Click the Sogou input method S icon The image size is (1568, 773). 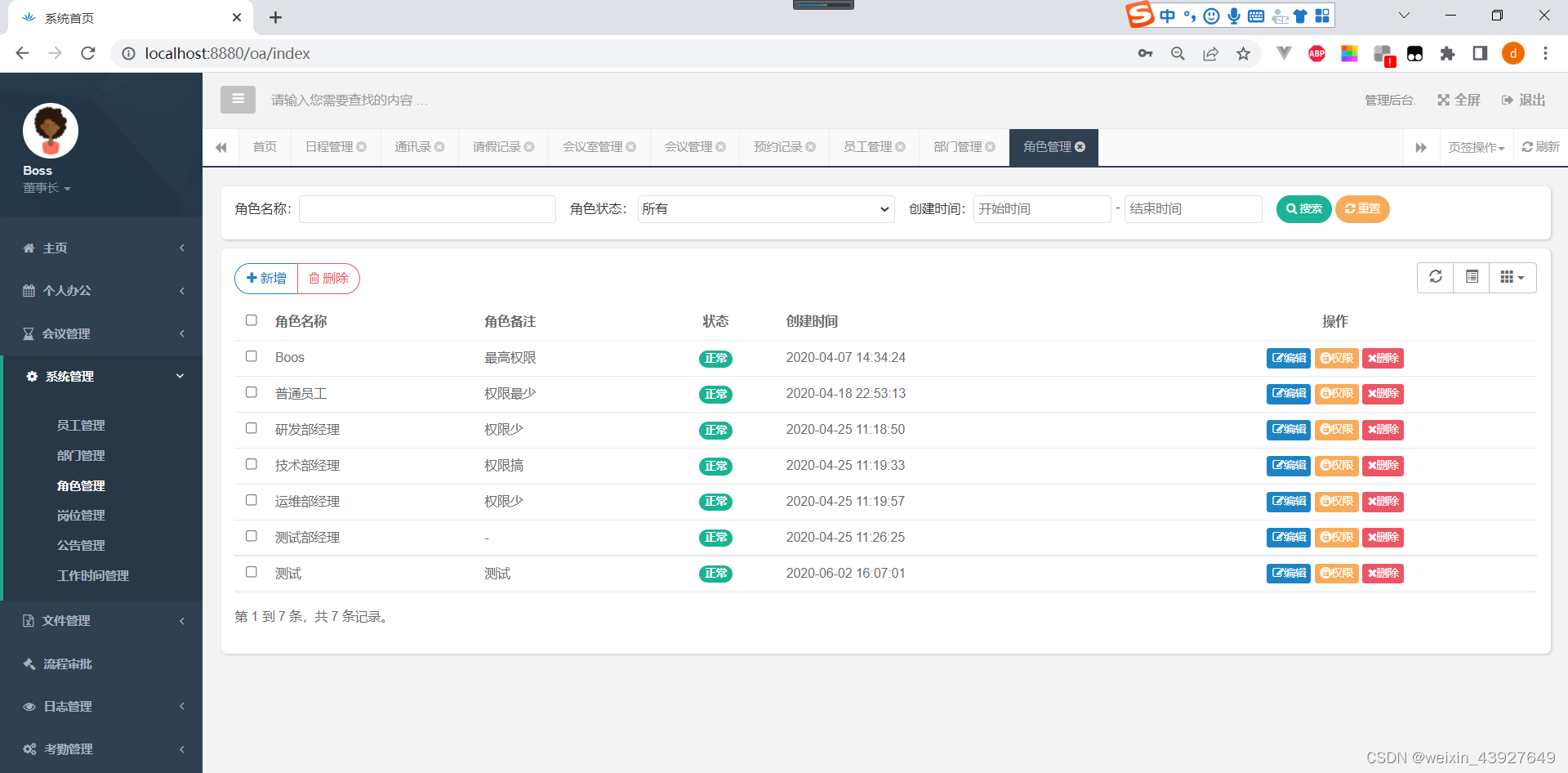tap(1140, 15)
